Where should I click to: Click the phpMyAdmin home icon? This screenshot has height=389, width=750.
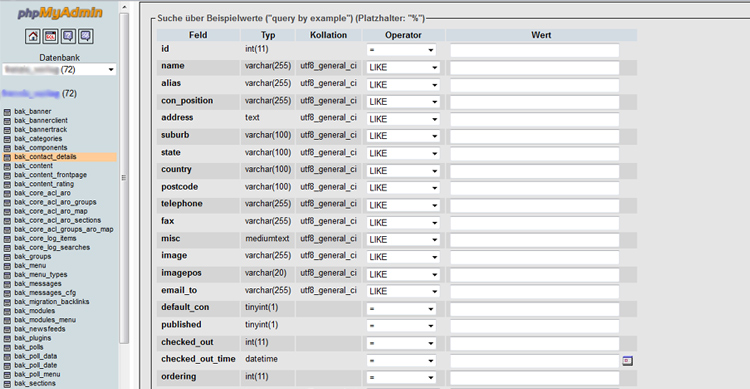(33, 36)
